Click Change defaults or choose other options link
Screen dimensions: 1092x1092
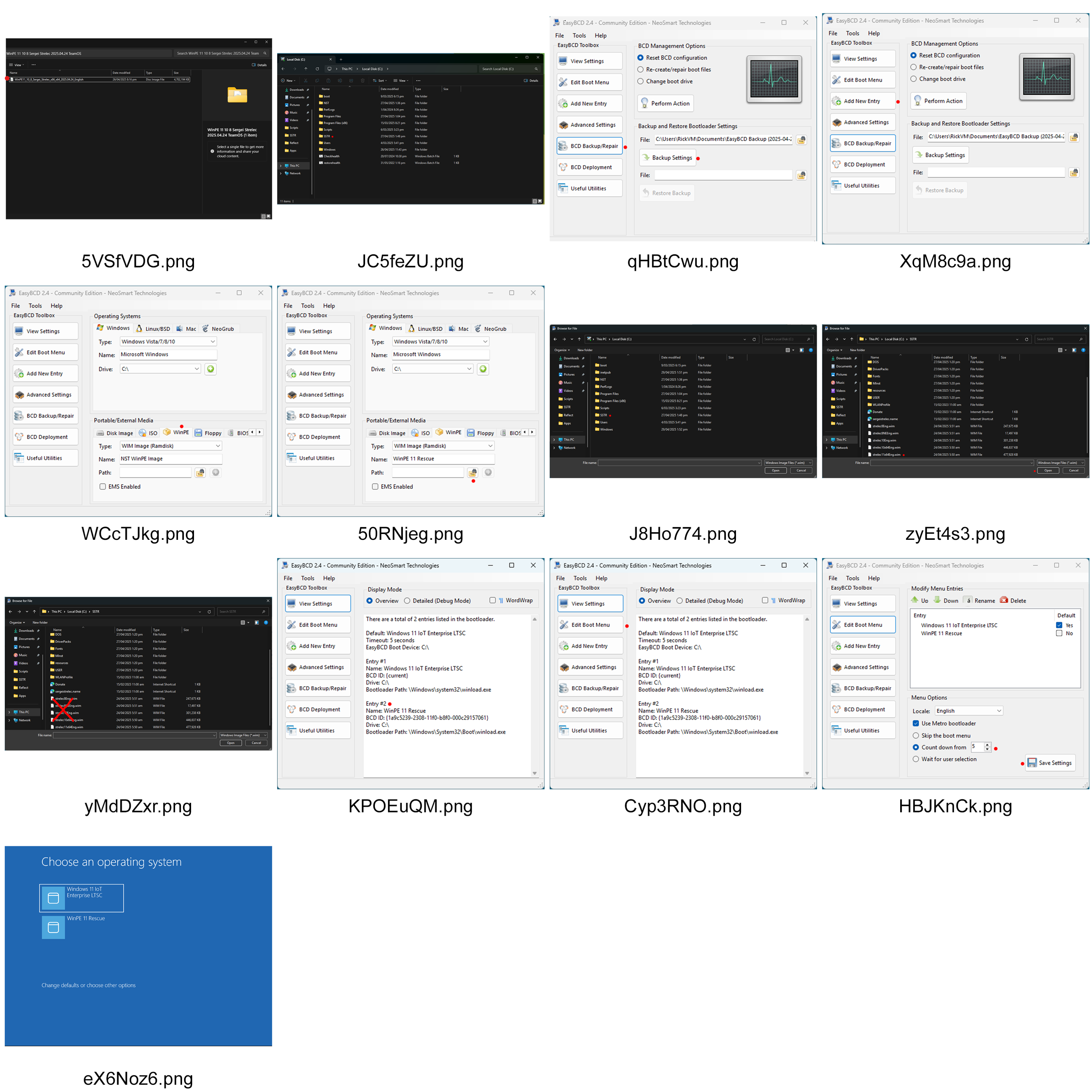(x=88, y=985)
